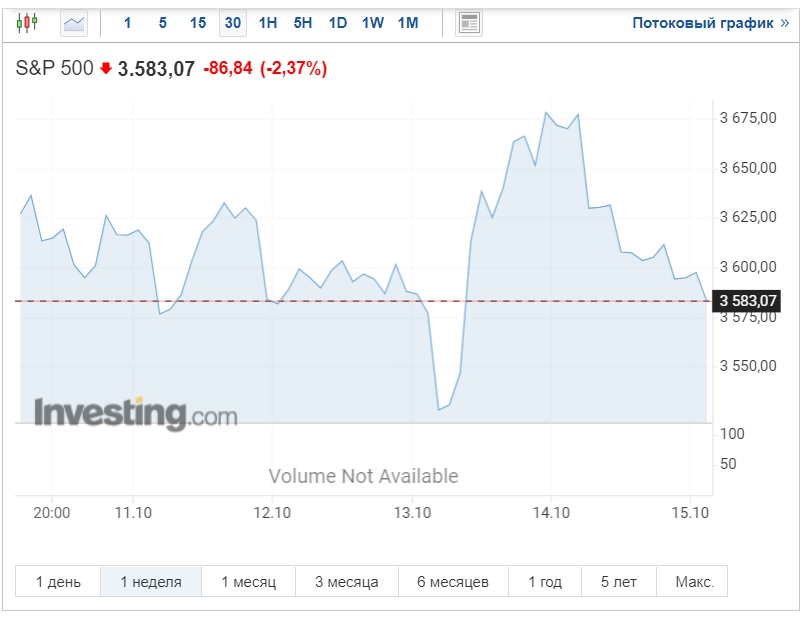This screenshot has height=623, width=807.
Task: Choose the 5H interval
Action: click(x=303, y=23)
